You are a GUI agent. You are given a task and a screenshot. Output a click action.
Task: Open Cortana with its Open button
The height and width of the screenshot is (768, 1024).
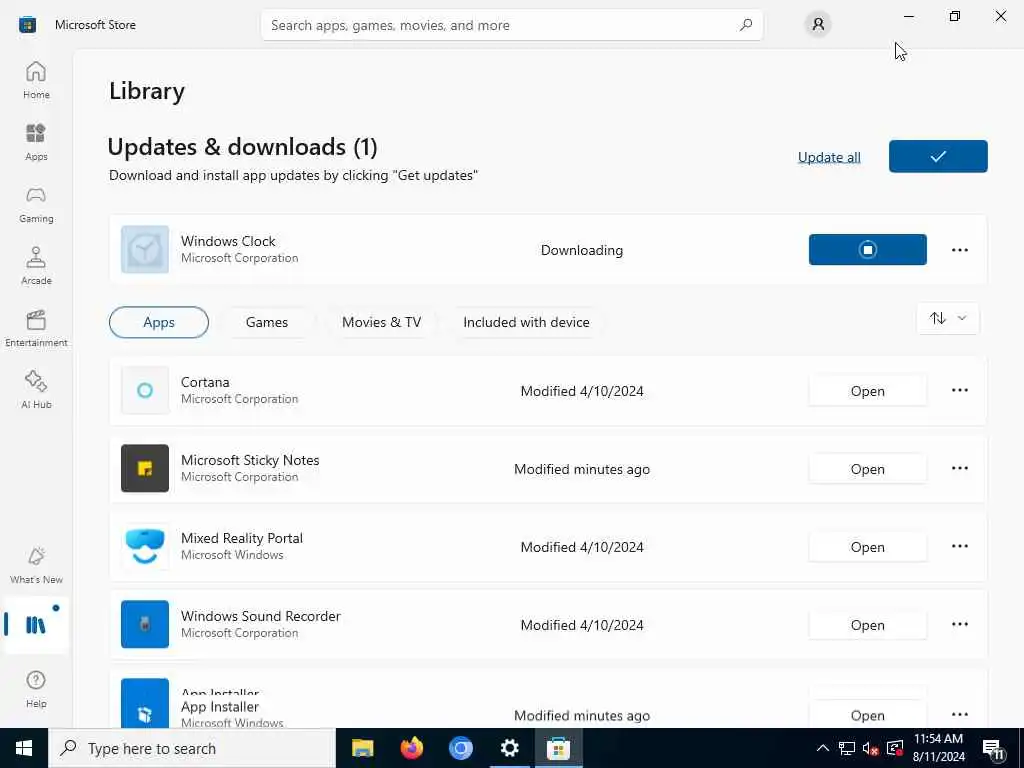point(867,391)
